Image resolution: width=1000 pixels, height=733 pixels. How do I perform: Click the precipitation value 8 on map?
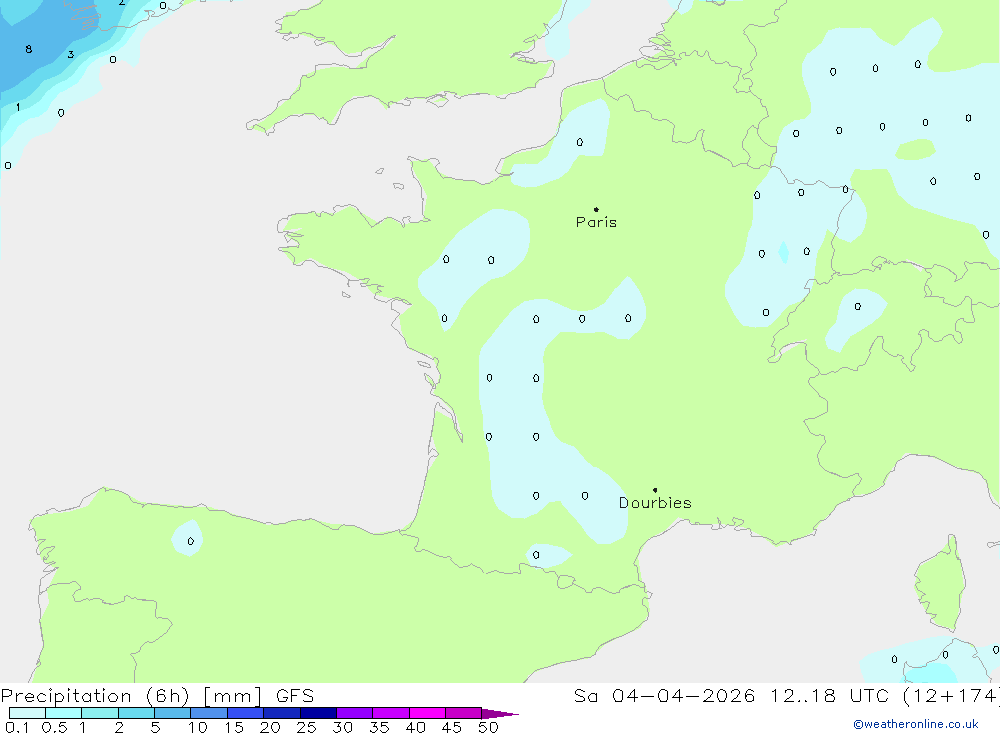pos(29,49)
